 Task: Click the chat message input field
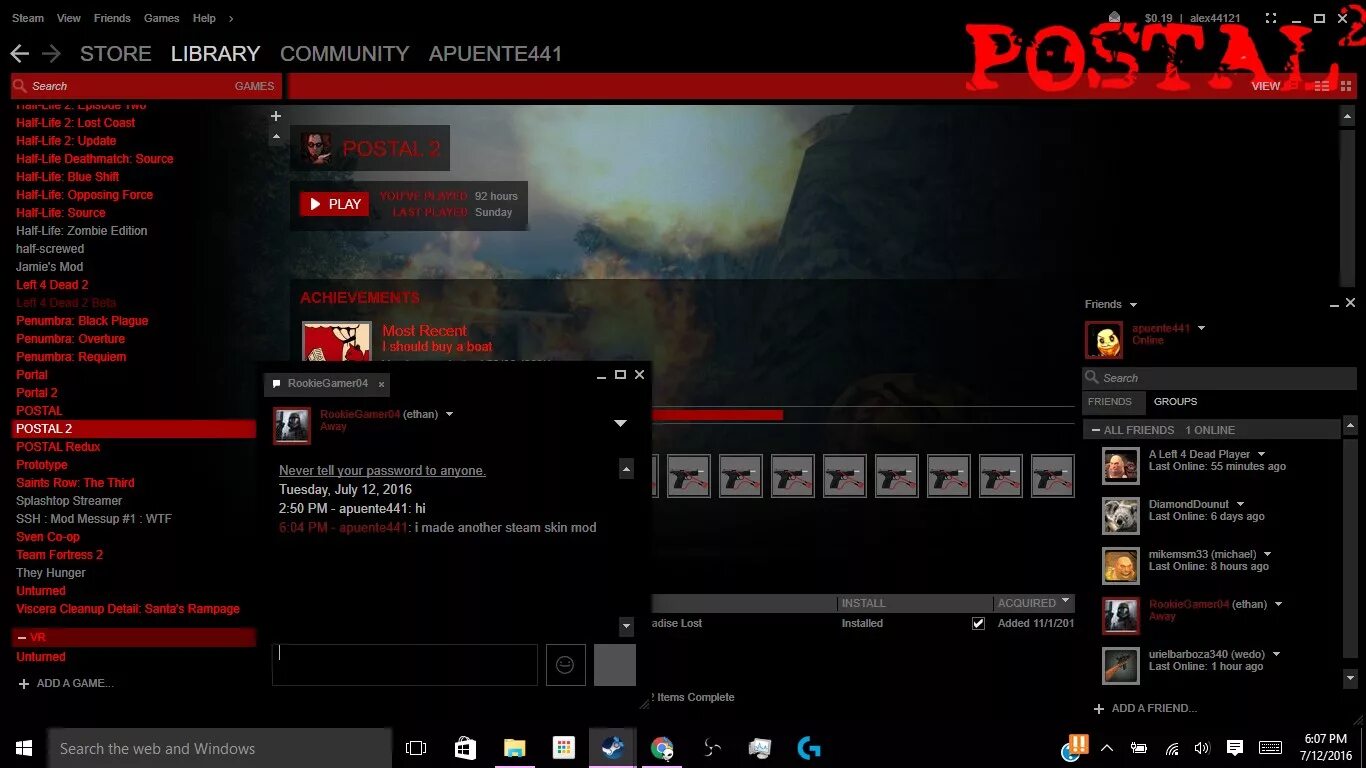[405, 665]
